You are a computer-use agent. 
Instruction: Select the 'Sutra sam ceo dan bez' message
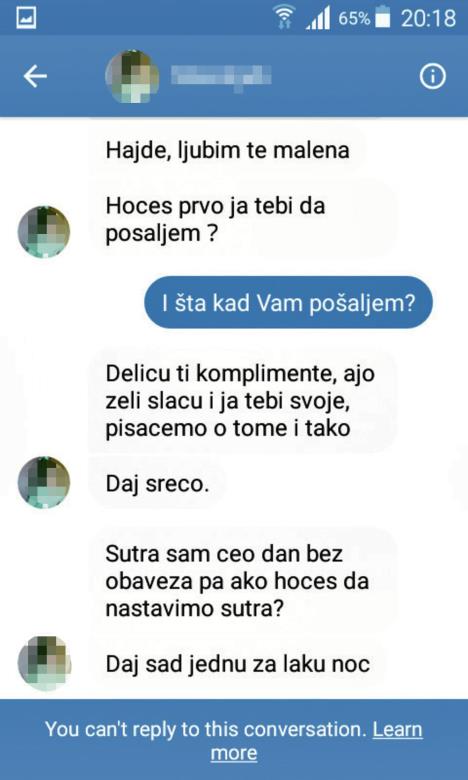(x=243, y=581)
